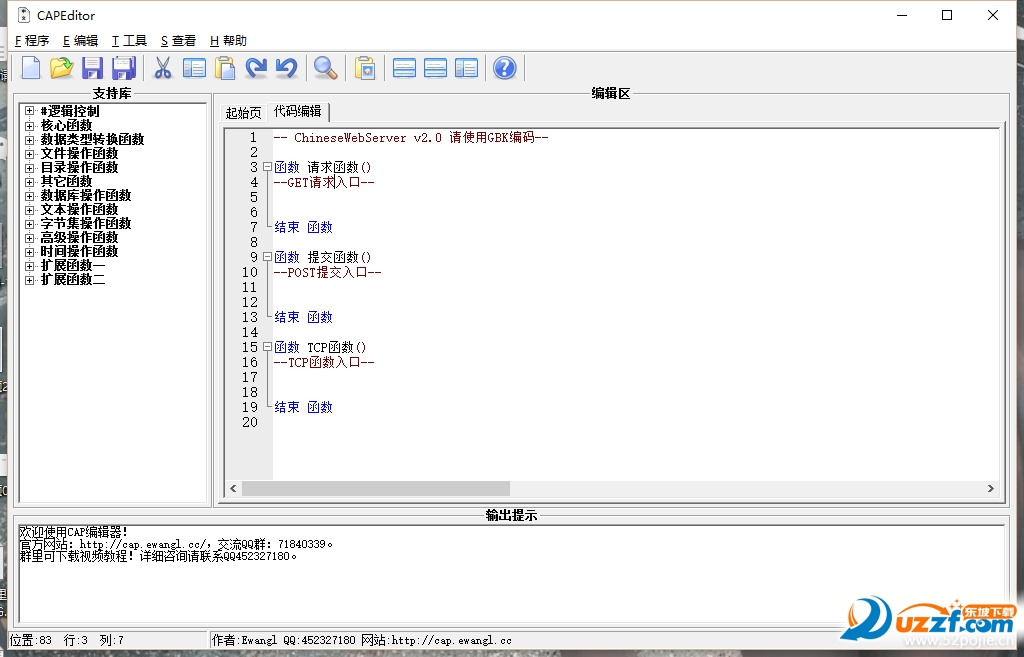Cut selection with the scissors icon
The image size is (1024, 657).
(x=163, y=68)
